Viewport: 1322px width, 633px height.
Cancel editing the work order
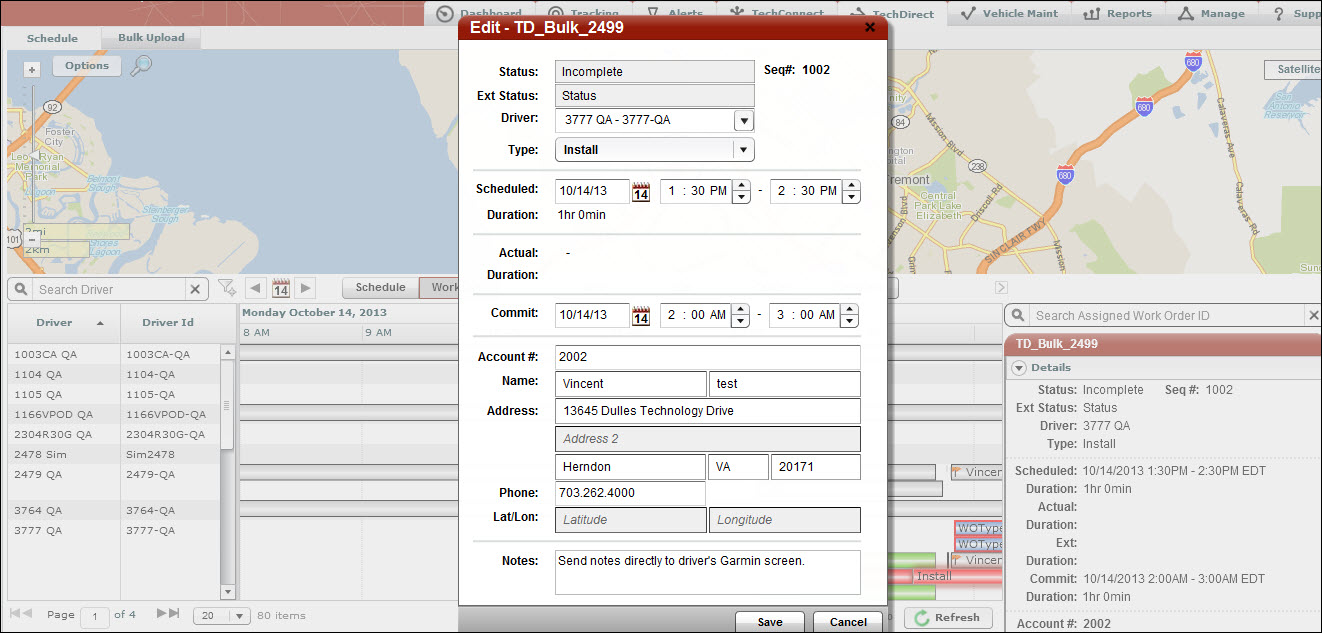coord(847,621)
